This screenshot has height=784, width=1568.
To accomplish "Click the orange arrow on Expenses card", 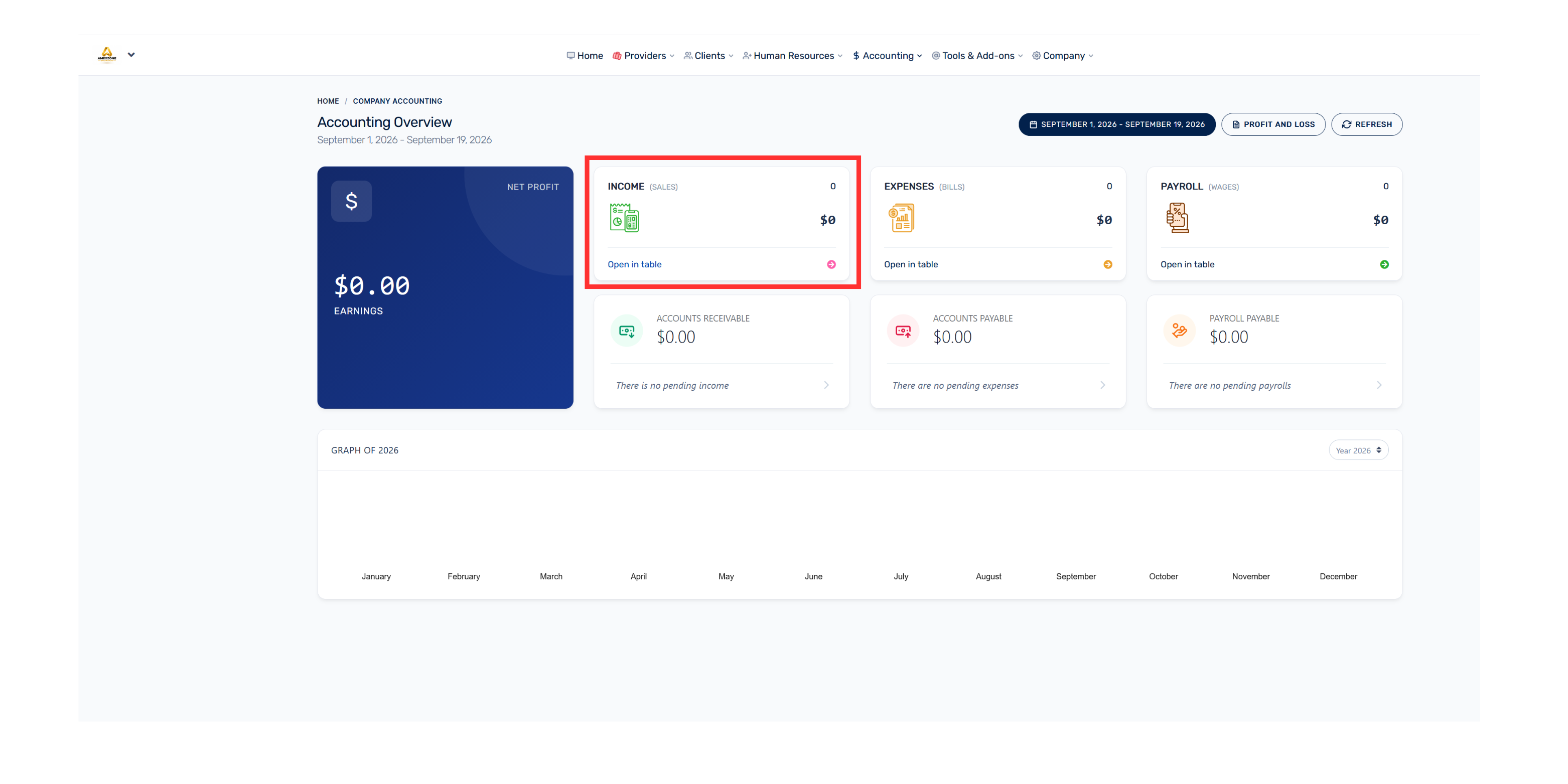I will click(x=1108, y=264).
